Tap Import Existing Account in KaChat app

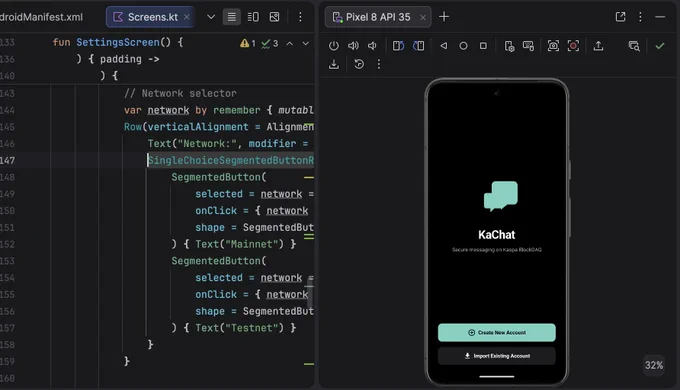(x=497, y=356)
